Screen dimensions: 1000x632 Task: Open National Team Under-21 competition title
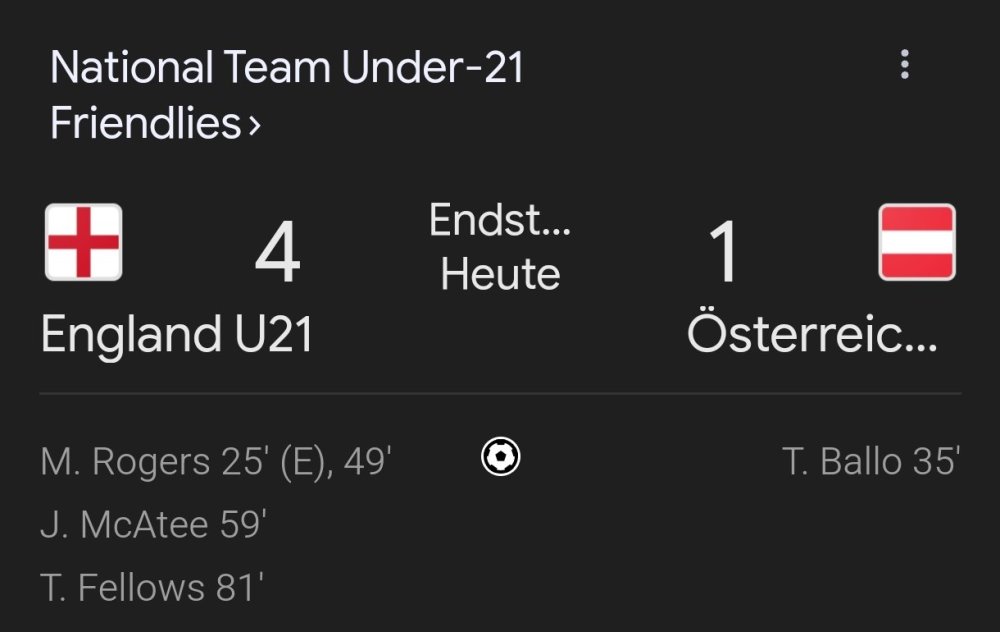click(x=287, y=68)
